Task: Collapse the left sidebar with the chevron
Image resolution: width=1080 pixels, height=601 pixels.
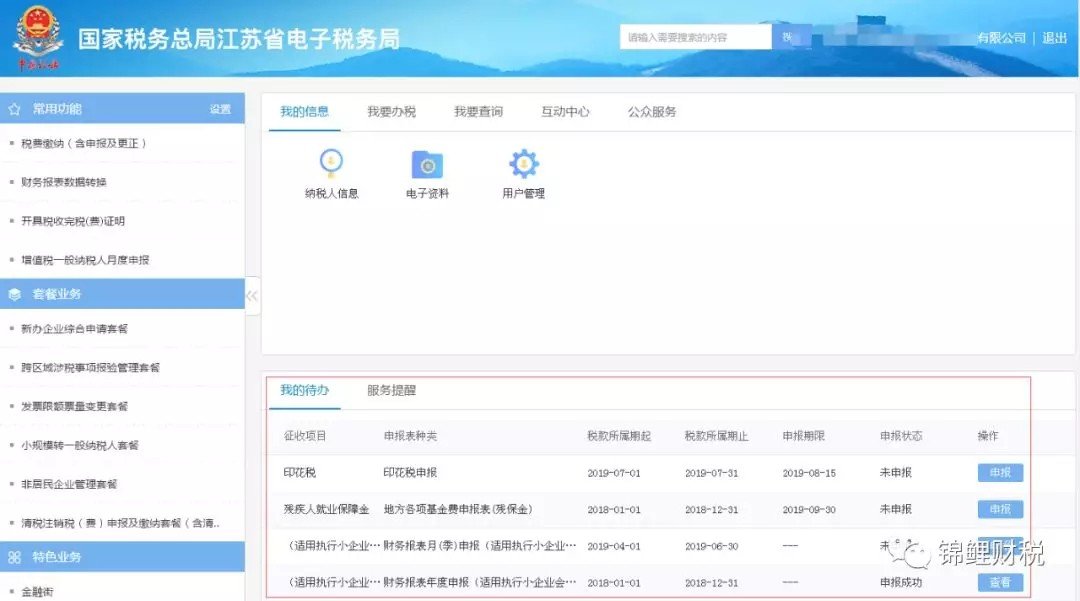Action: click(252, 295)
